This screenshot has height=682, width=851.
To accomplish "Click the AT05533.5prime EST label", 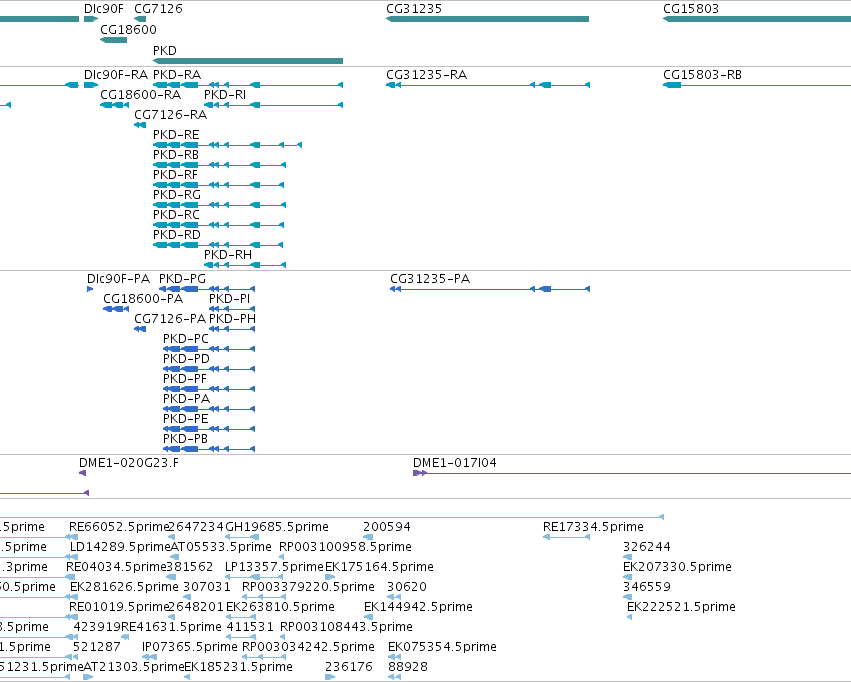I will tap(221, 547).
